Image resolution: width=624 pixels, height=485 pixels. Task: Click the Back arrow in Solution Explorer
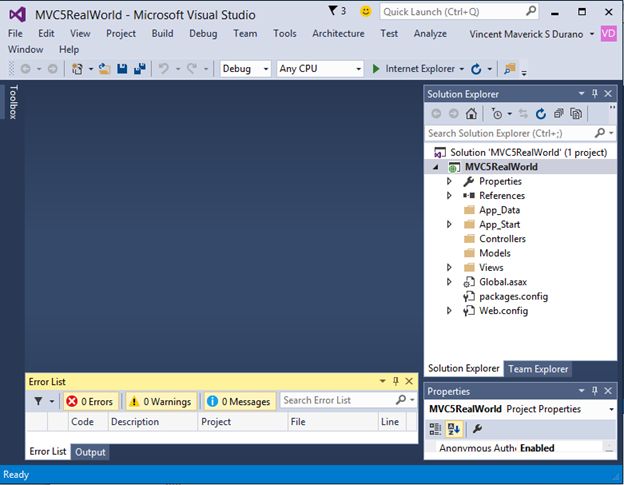pyautogui.click(x=436, y=114)
